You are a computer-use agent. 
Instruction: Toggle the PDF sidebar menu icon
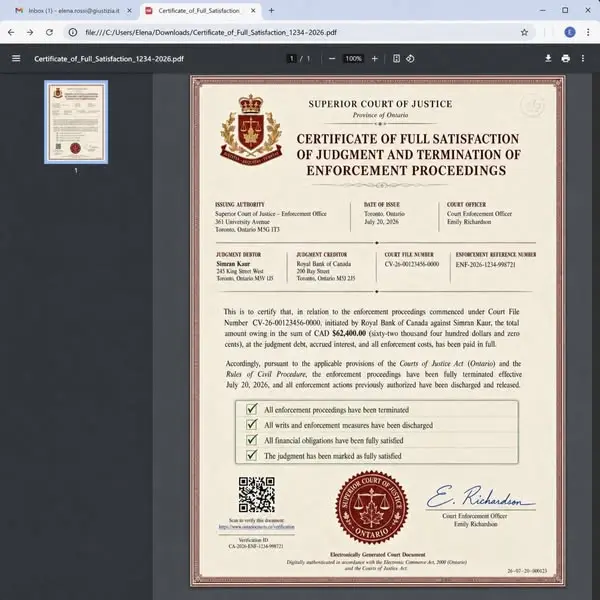click(16, 59)
